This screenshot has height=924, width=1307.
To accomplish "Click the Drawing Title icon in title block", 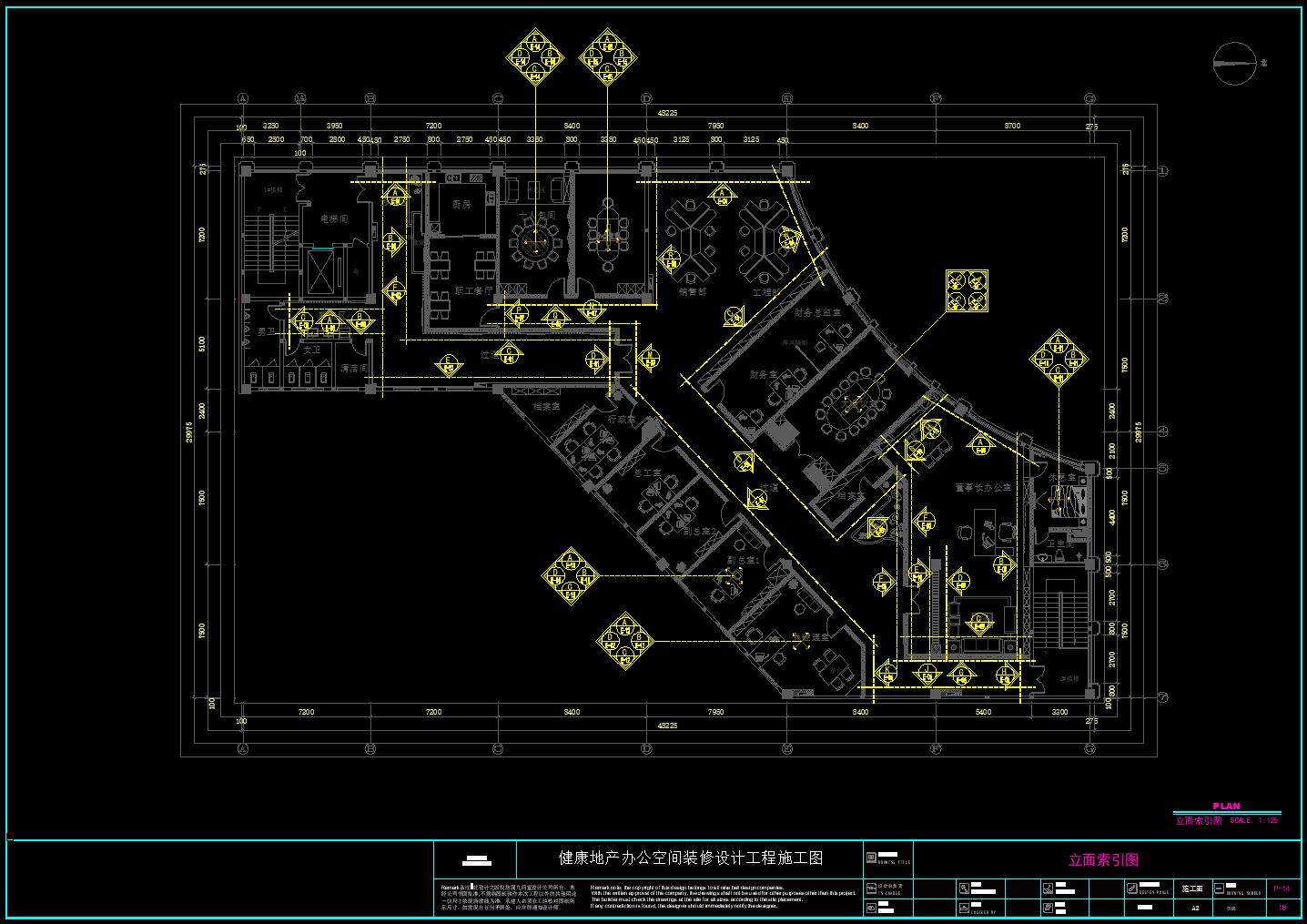I will (872, 857).
